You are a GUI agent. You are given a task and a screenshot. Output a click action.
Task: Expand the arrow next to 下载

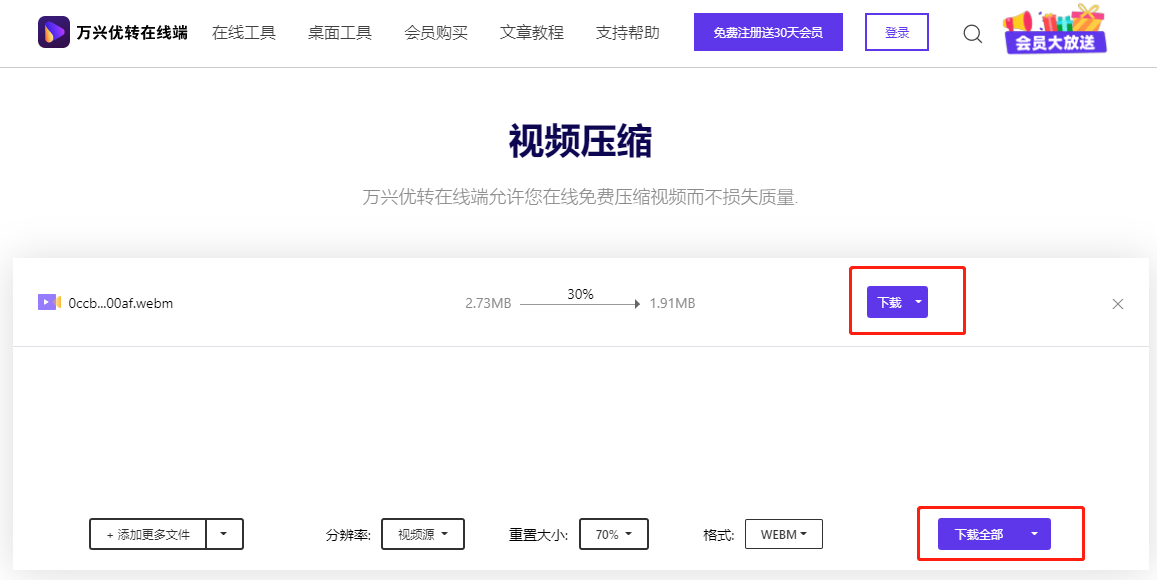pos(919,301)
